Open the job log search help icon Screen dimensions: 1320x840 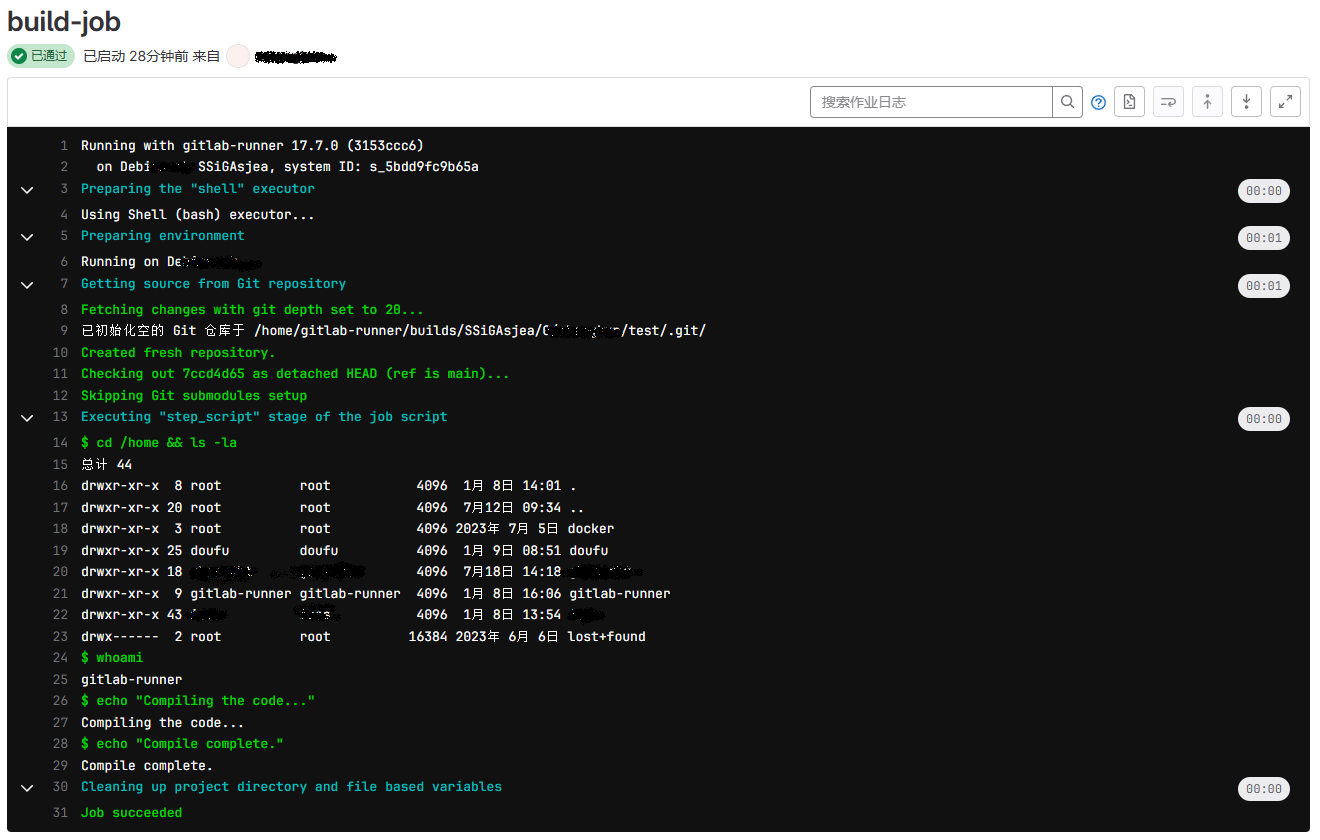[1098, 102]
